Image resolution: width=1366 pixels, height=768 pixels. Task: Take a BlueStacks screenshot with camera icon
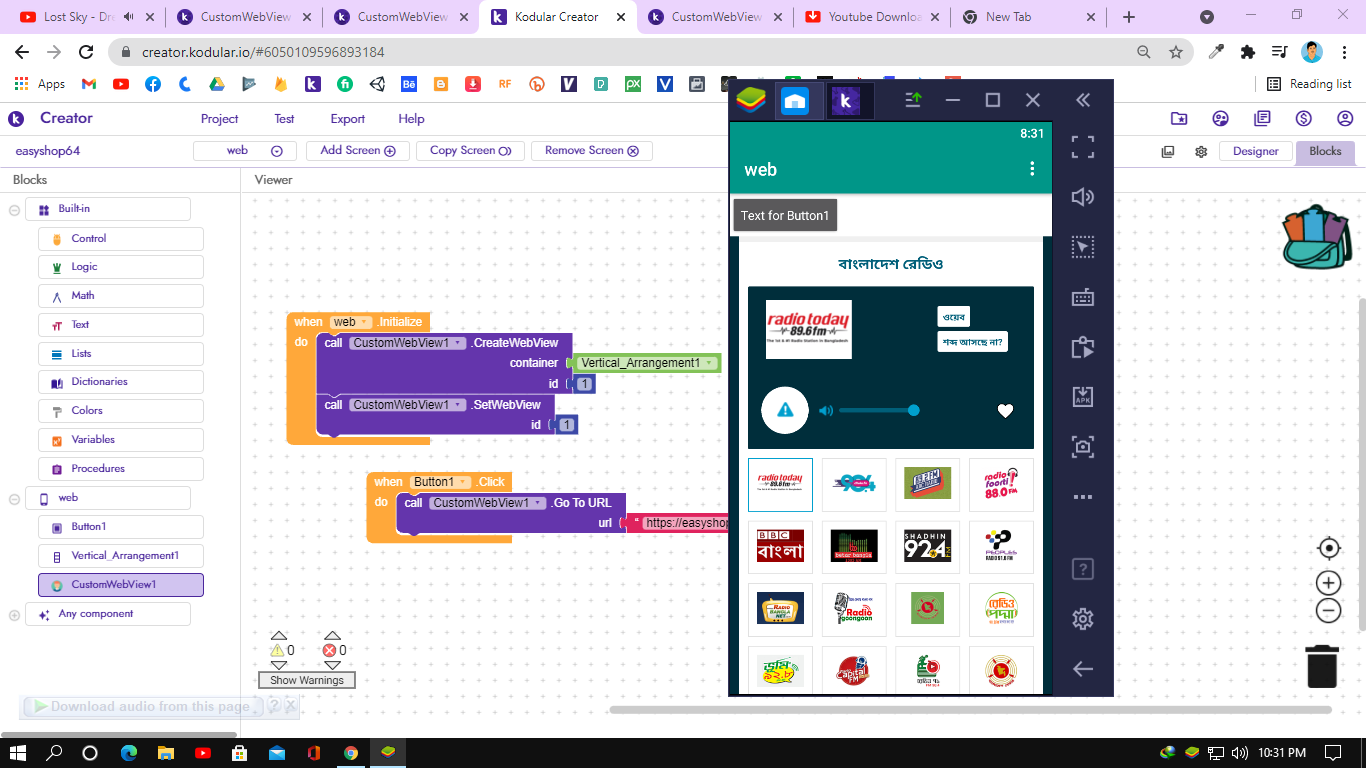pyautogui.click(x=1082, y=447)
